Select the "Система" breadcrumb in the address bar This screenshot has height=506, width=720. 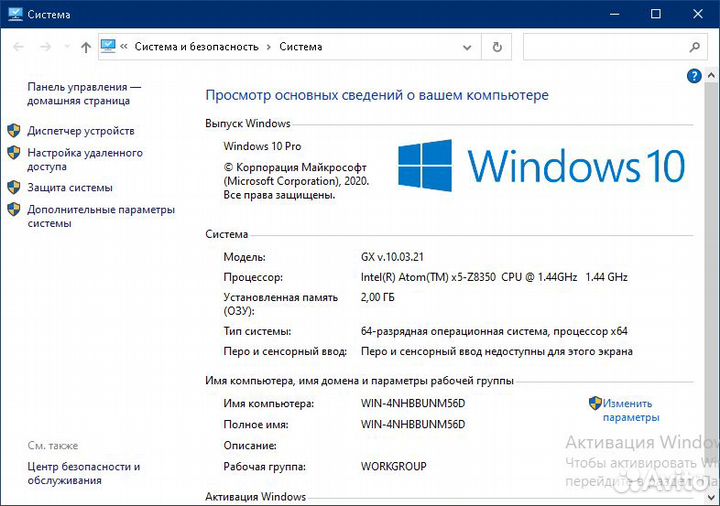(x=300, y=46)
